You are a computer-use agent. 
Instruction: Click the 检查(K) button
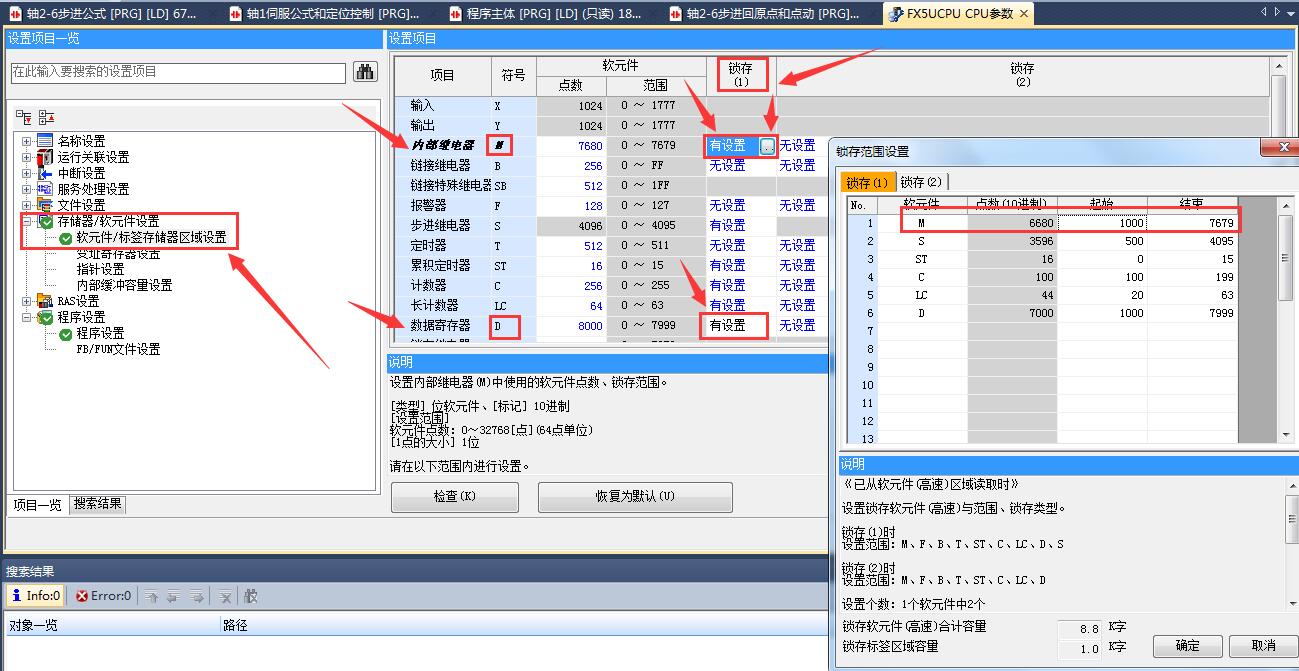tap(454, 497)
